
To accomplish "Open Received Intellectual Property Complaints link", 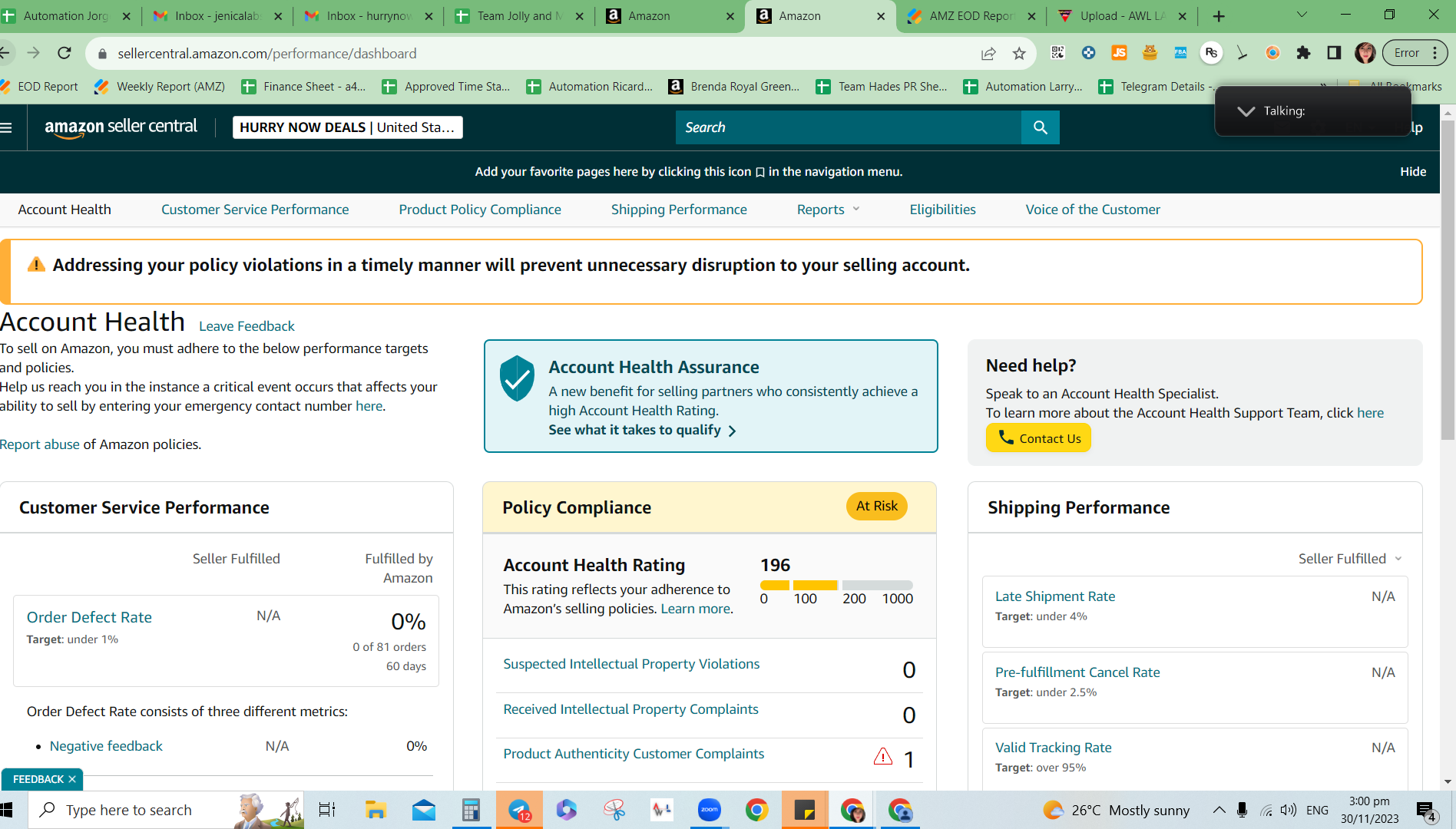I will pyautogui.click(x=630, y=709).
